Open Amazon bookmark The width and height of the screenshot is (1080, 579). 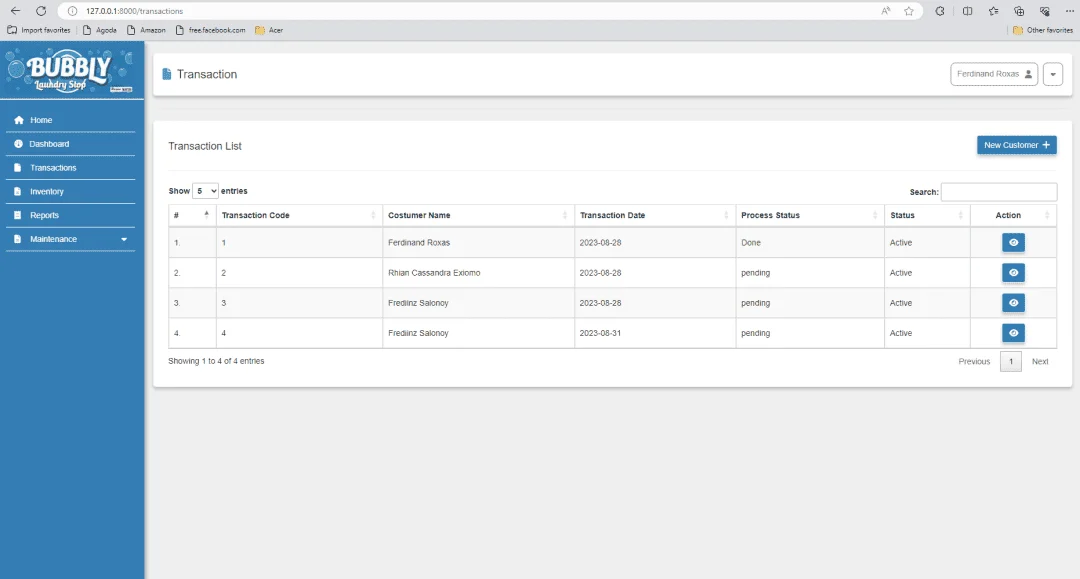(147, 30)
